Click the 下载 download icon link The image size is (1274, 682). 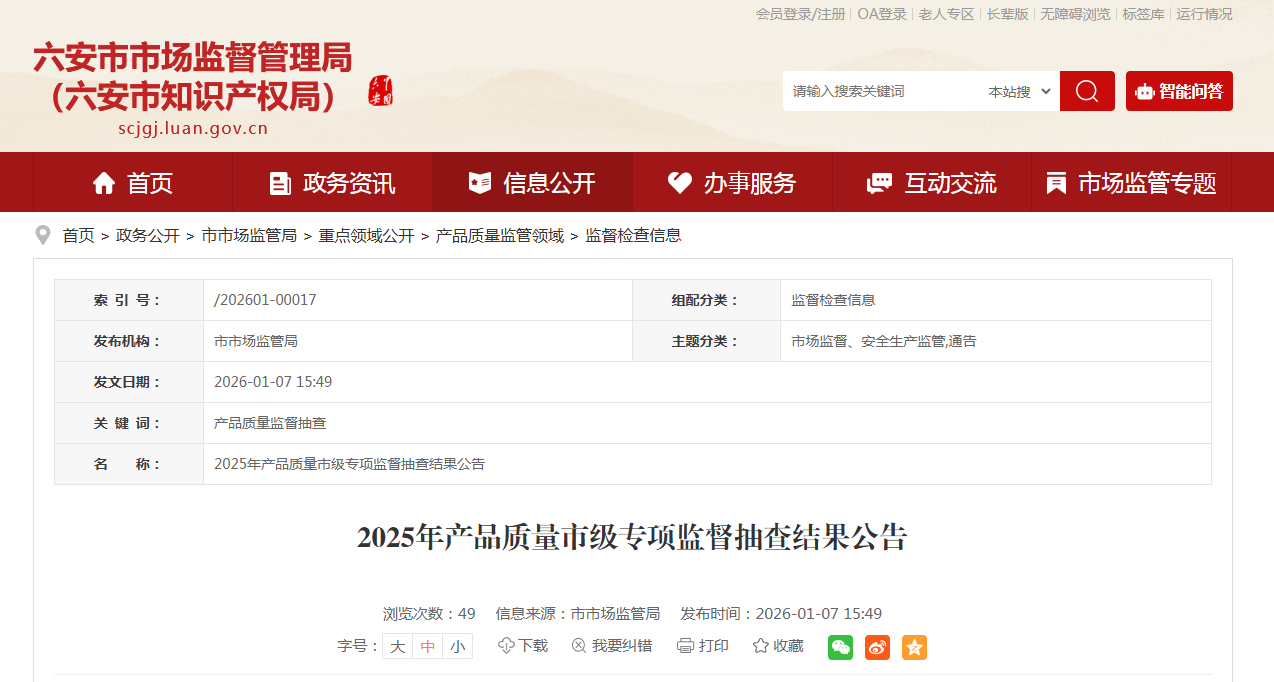coord(523,646)
